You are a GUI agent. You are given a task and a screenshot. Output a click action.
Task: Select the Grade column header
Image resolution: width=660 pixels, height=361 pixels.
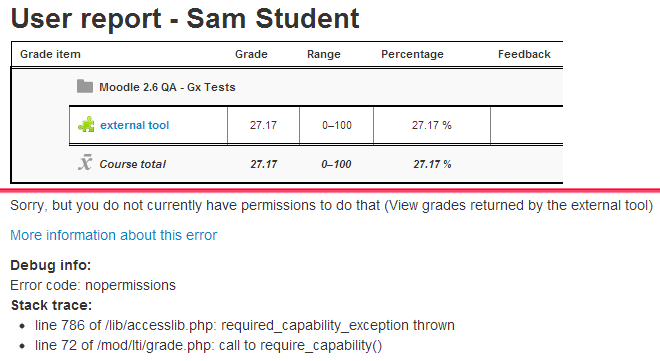point(251,54)
